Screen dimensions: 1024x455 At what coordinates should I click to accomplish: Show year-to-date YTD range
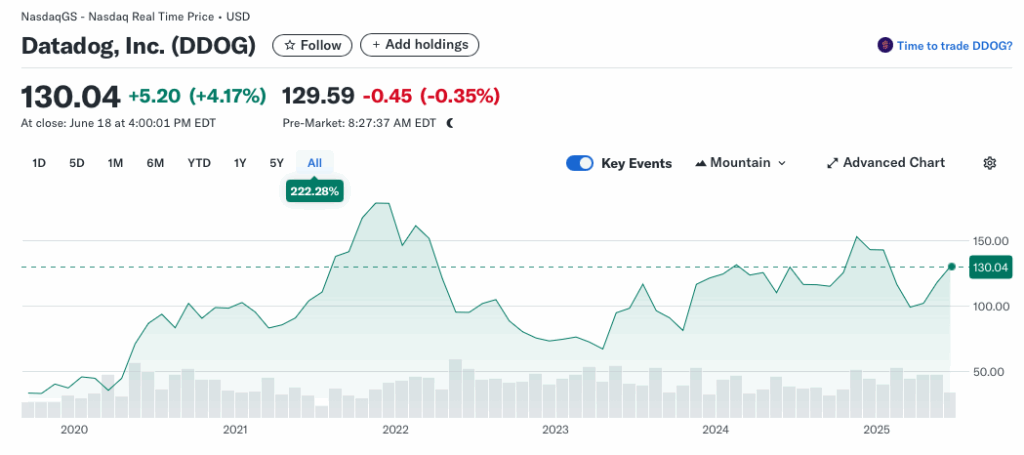pyautogui.click(x=199, y=163)
